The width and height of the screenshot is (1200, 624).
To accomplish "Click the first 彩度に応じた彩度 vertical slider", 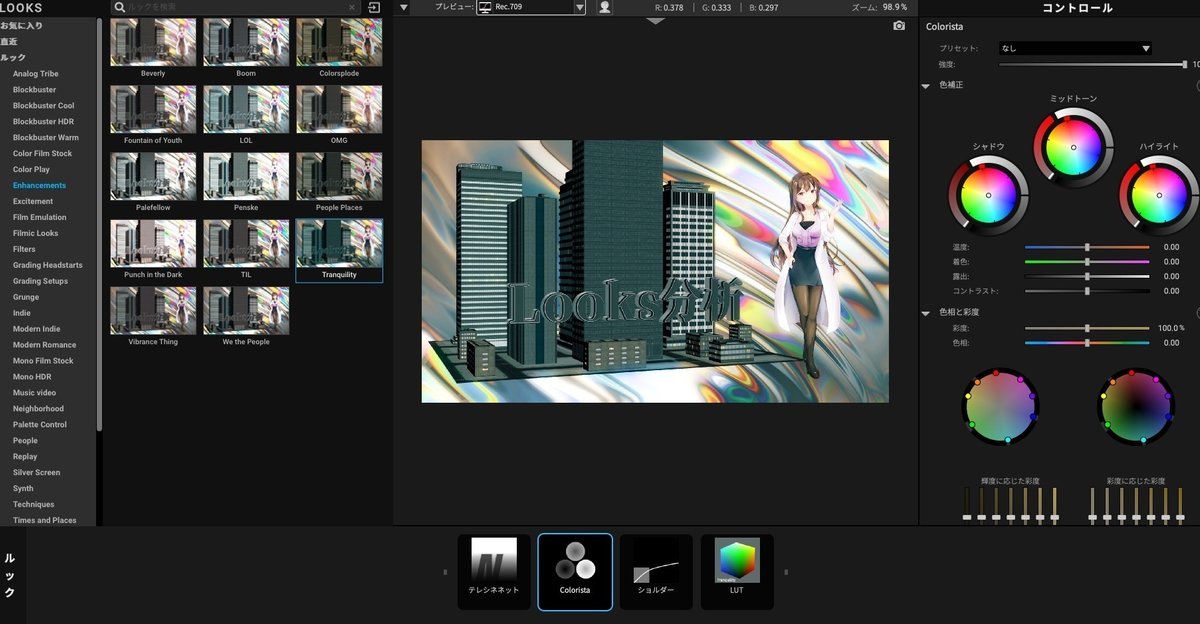I will pos(1092,506).
